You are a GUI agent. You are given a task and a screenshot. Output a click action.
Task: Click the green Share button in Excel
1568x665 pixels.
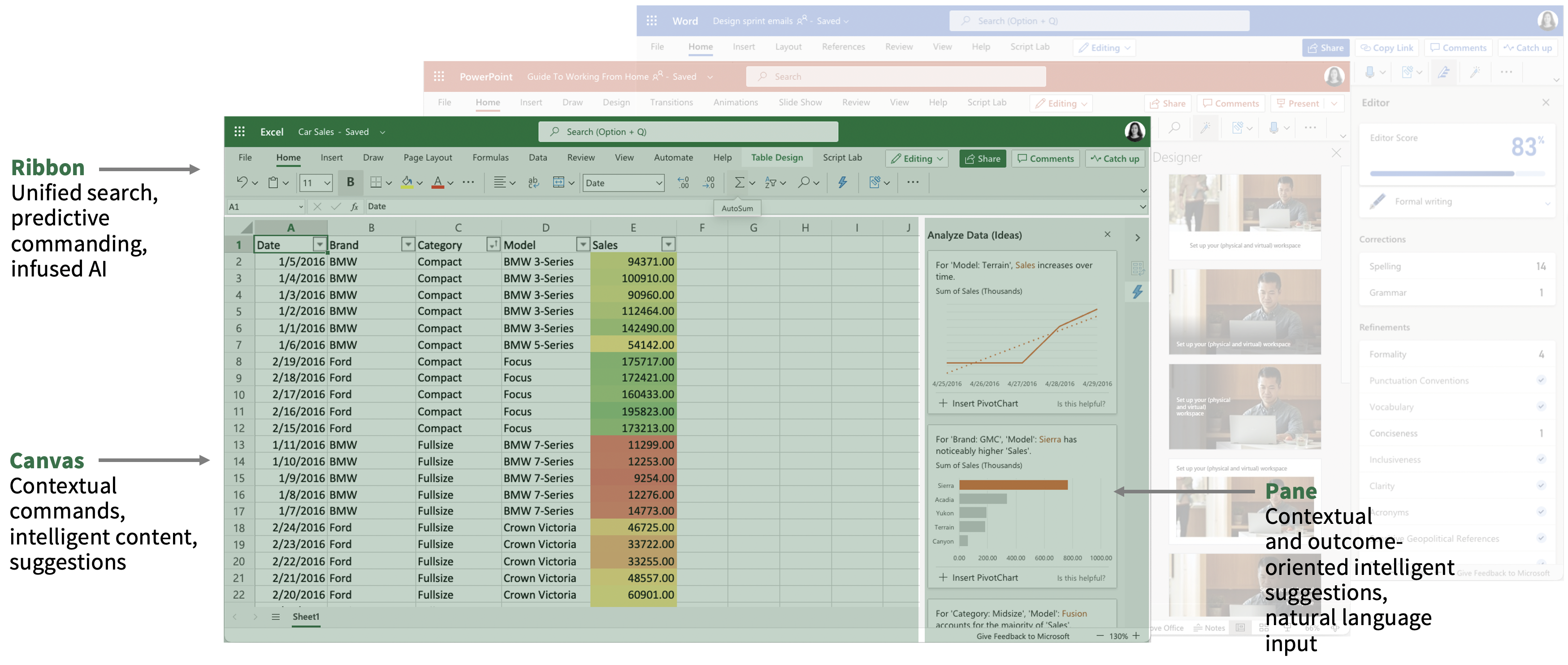pyautogui.click(x=983, y=159)
